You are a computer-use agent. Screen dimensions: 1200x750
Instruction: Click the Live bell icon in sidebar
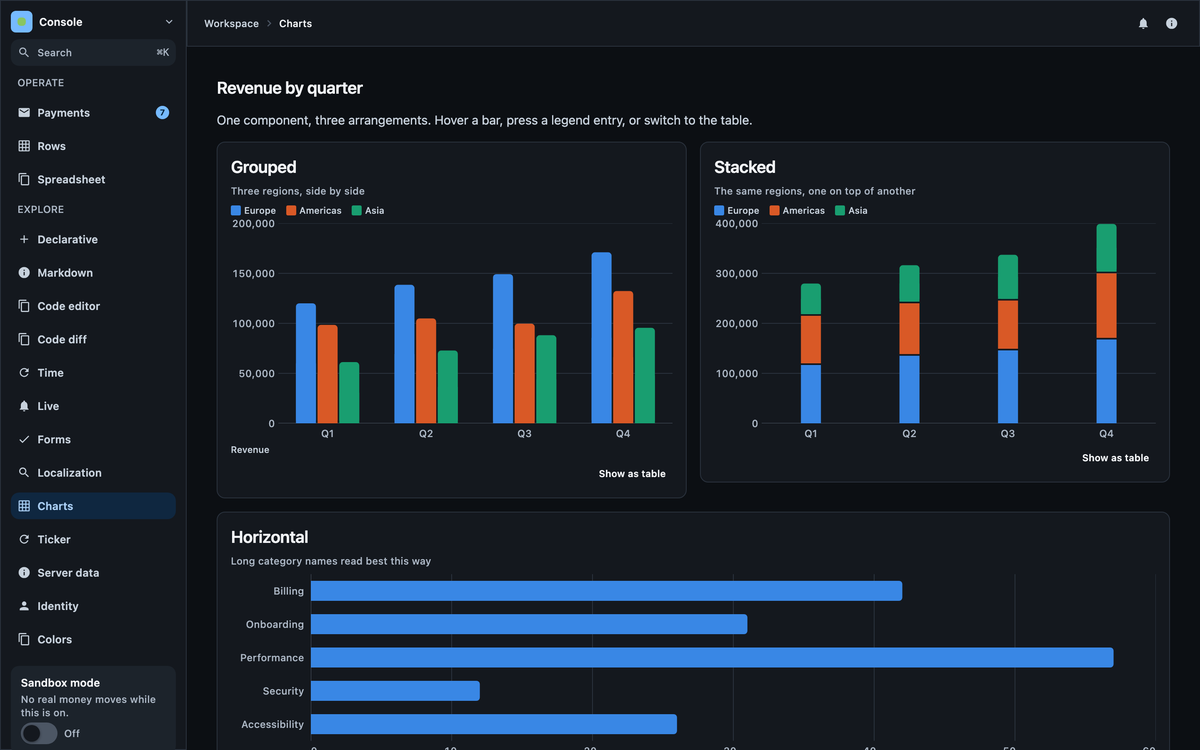pyautogui.click(x=24, y=406)
